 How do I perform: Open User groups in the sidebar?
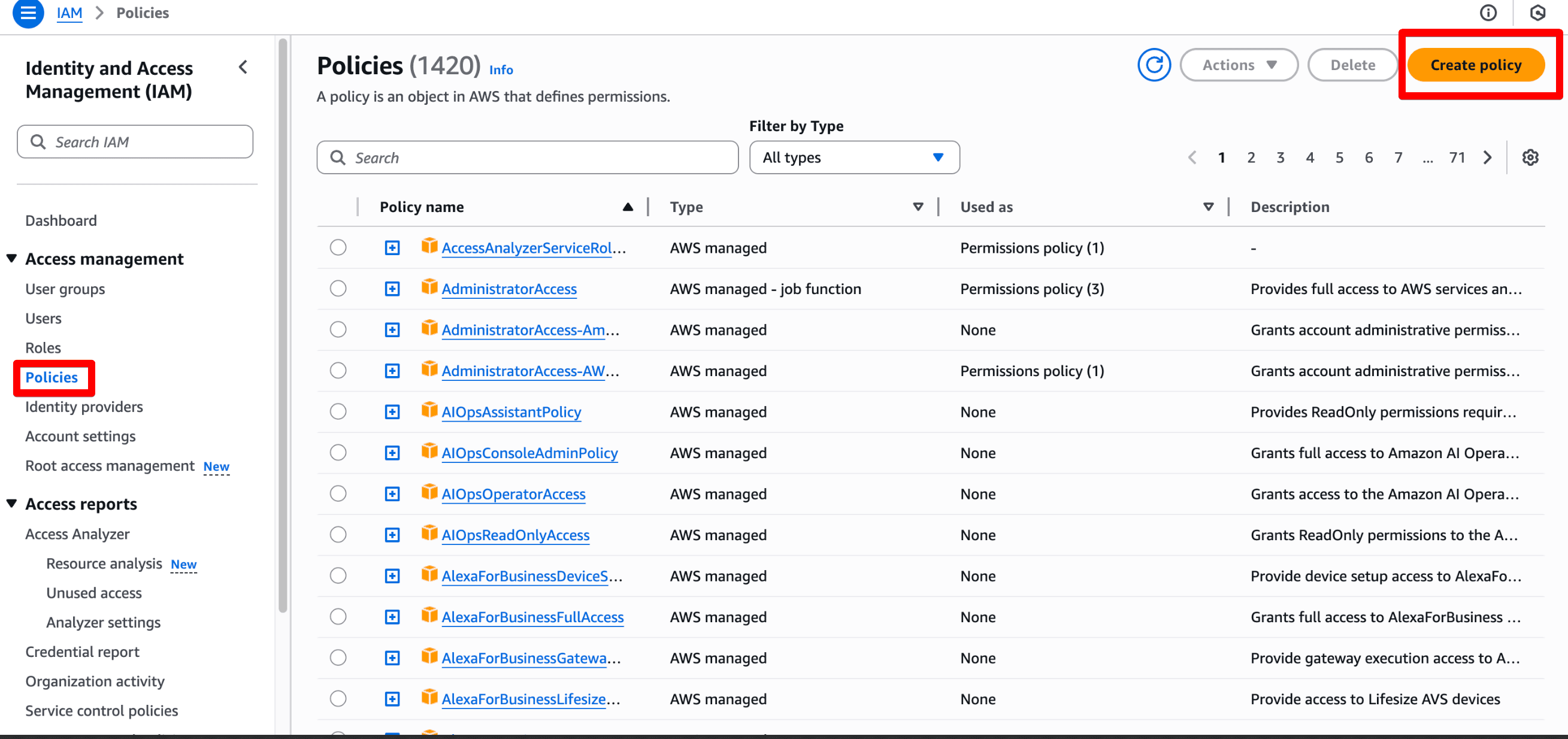point(65,289)
